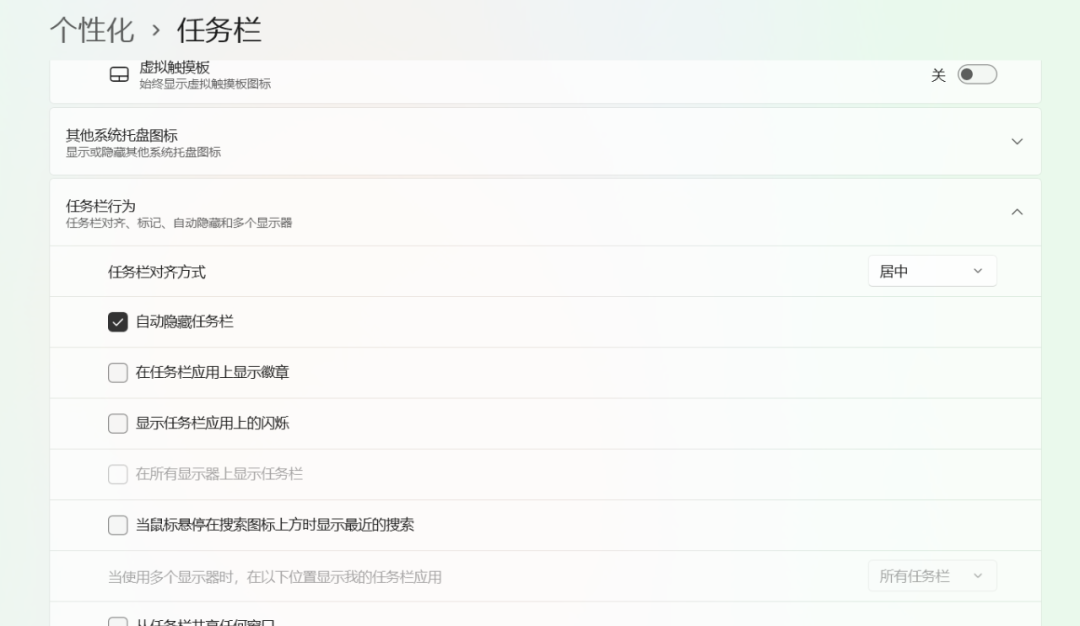1080x626 pixels.
Task: Collapse the 任务栏行为 section
Action: [x=1016, y=212]
